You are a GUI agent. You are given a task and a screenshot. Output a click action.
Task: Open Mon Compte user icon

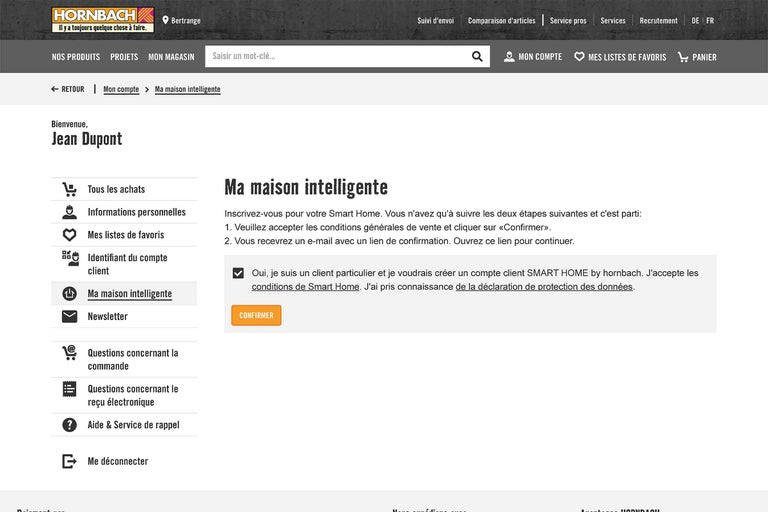pos(509,57)
